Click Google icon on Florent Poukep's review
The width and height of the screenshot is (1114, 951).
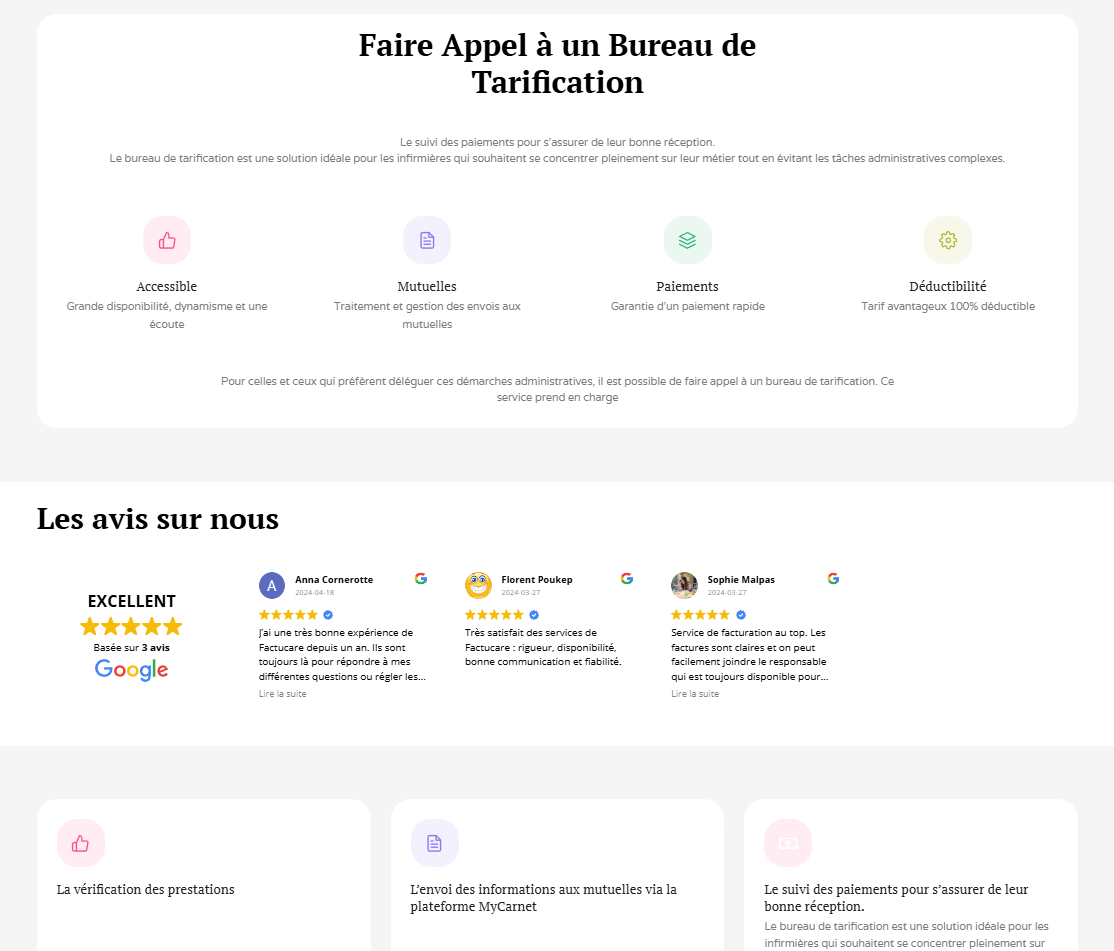tap(627, 578)
